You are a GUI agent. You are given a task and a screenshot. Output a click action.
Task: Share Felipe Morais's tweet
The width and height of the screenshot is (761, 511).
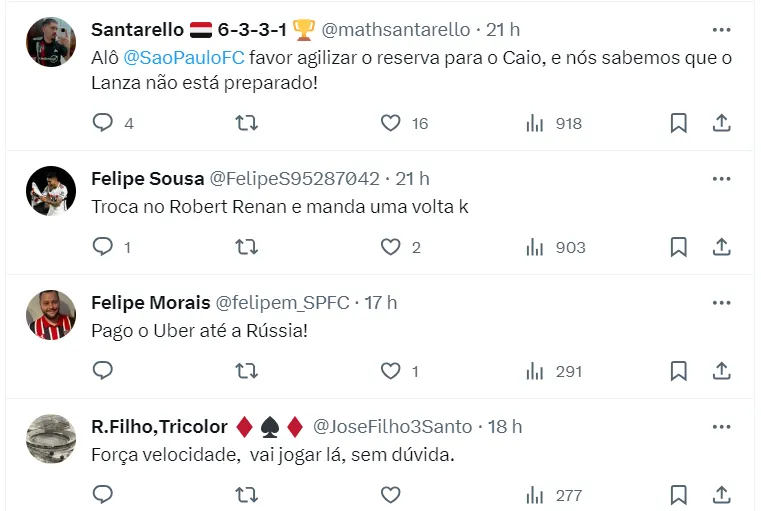(x=721, y=371)
